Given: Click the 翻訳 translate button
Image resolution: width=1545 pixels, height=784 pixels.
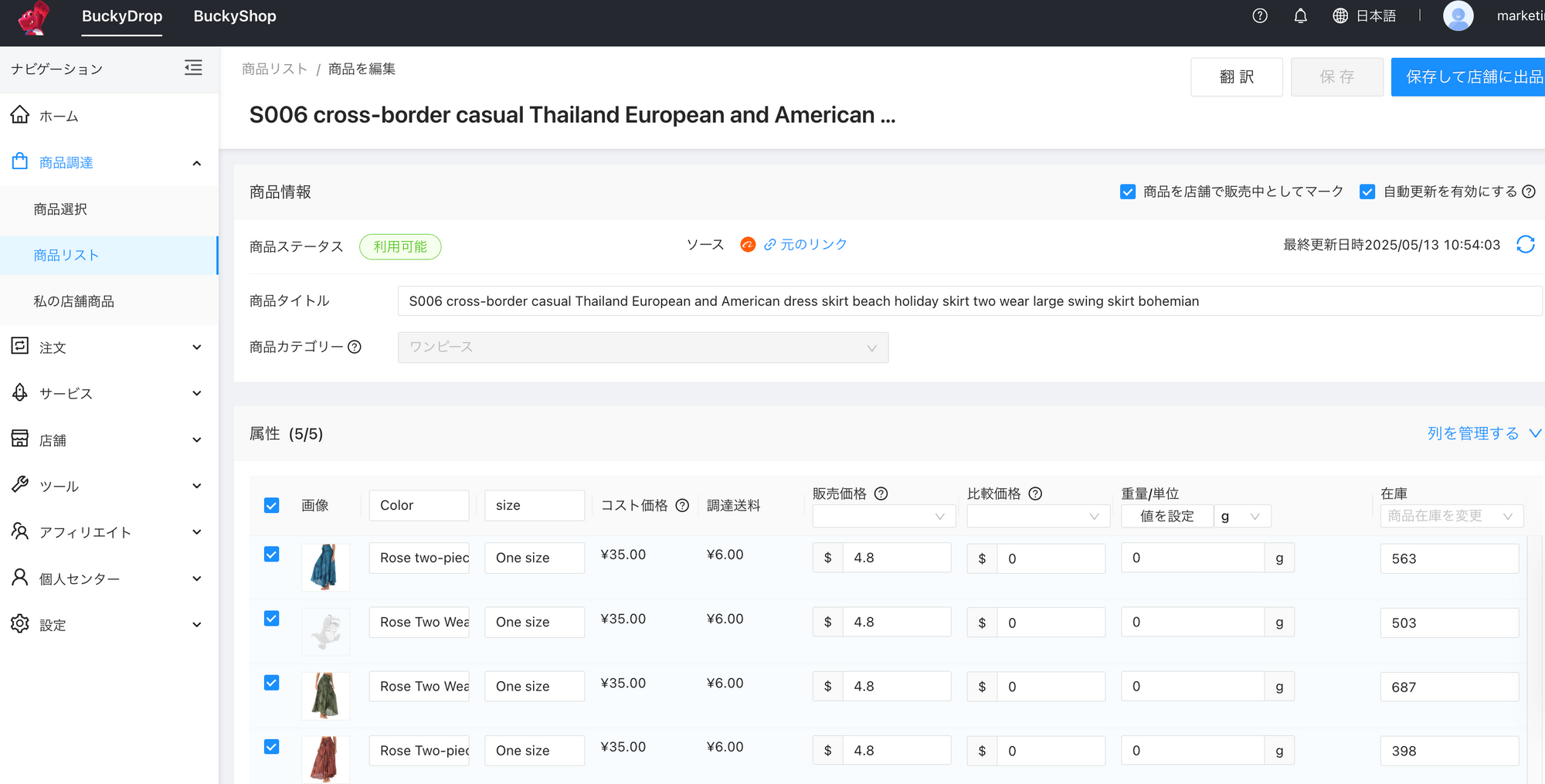Looking at the screenshot, I should [1237, 76].
